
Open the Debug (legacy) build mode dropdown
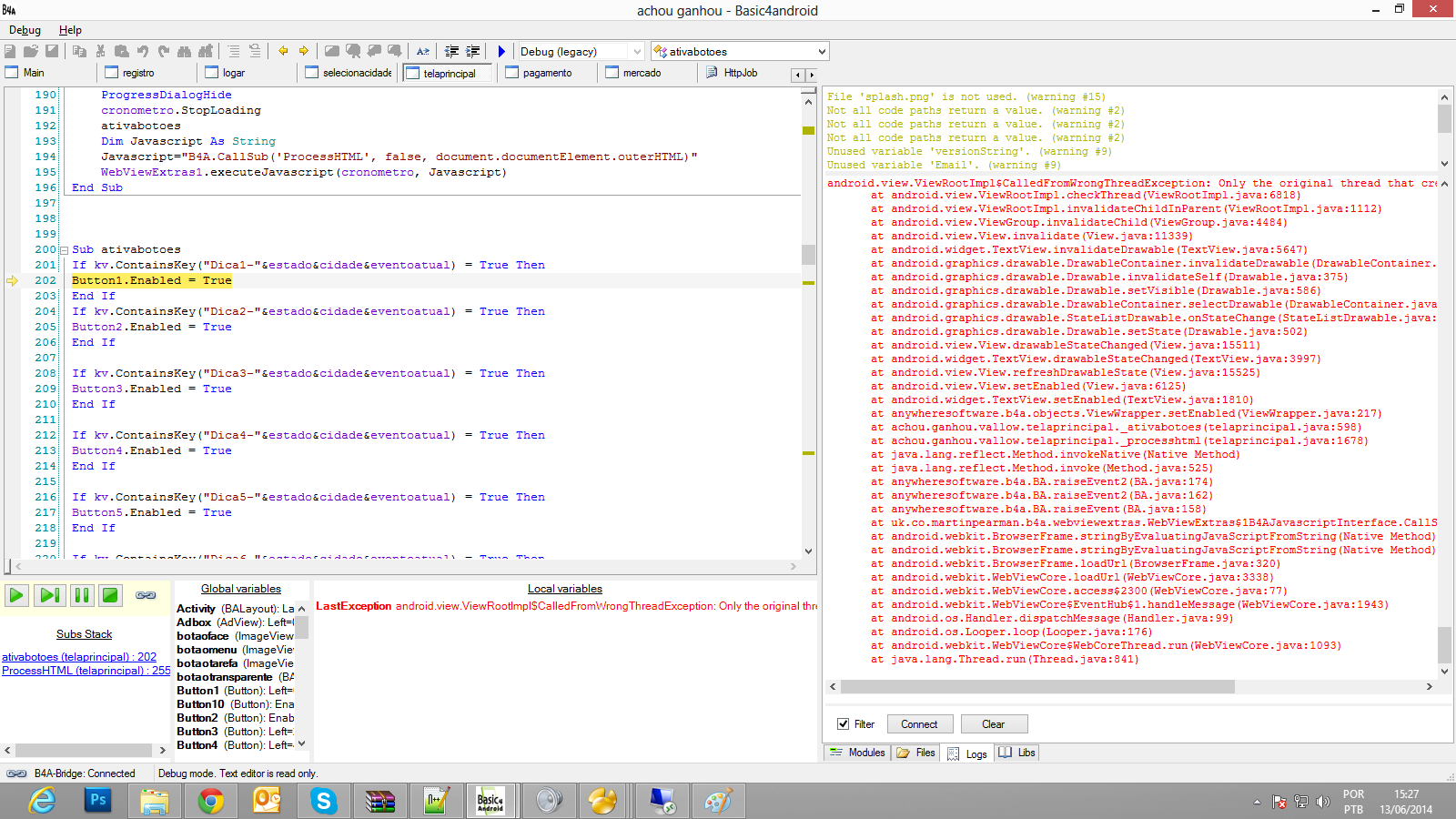tap(636, 52)
